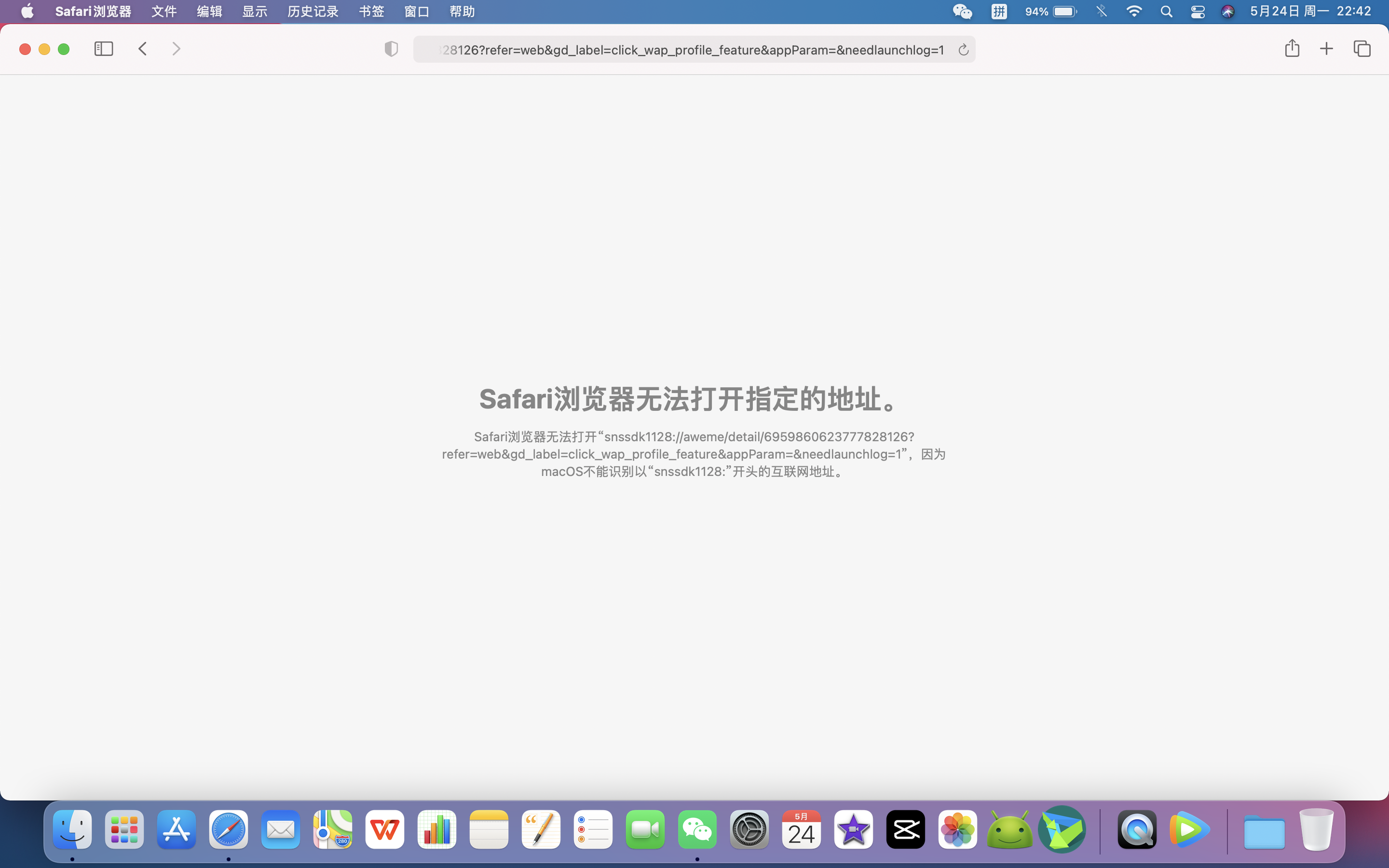Open the Bluetooth status menu
Image resolution: width=1389 pixels, height=868 pixels.
1102,12
